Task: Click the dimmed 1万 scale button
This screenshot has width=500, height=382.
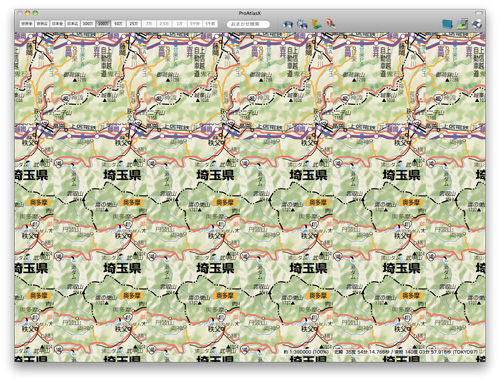Action: pyautogui.click(x=179, y=24)
